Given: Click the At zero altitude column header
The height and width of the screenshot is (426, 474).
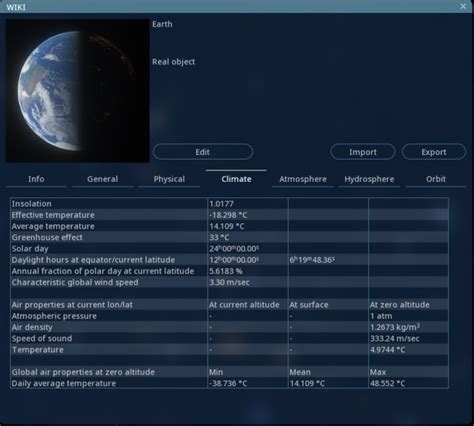Looking at the screenshot, I should tap(399, 305).
